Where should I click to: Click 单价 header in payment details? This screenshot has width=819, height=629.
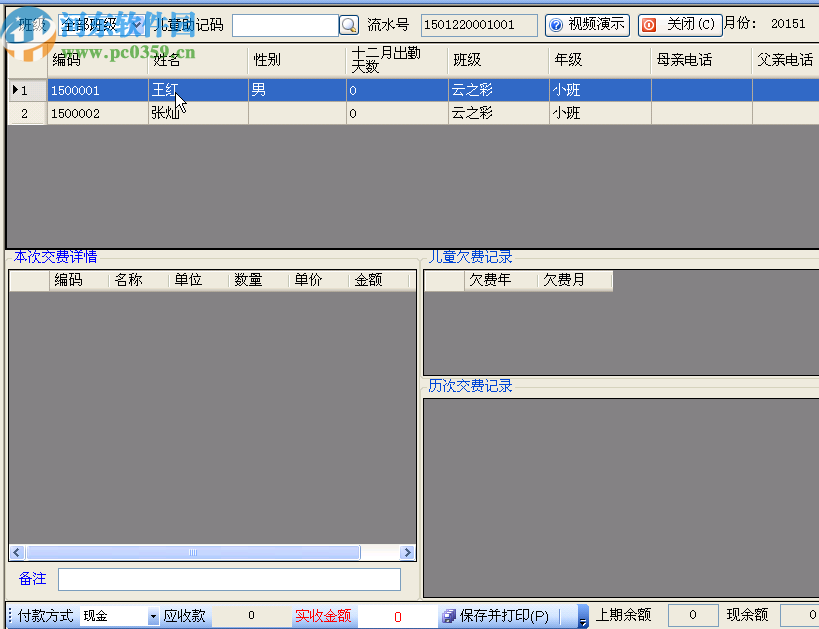[319, 281]
